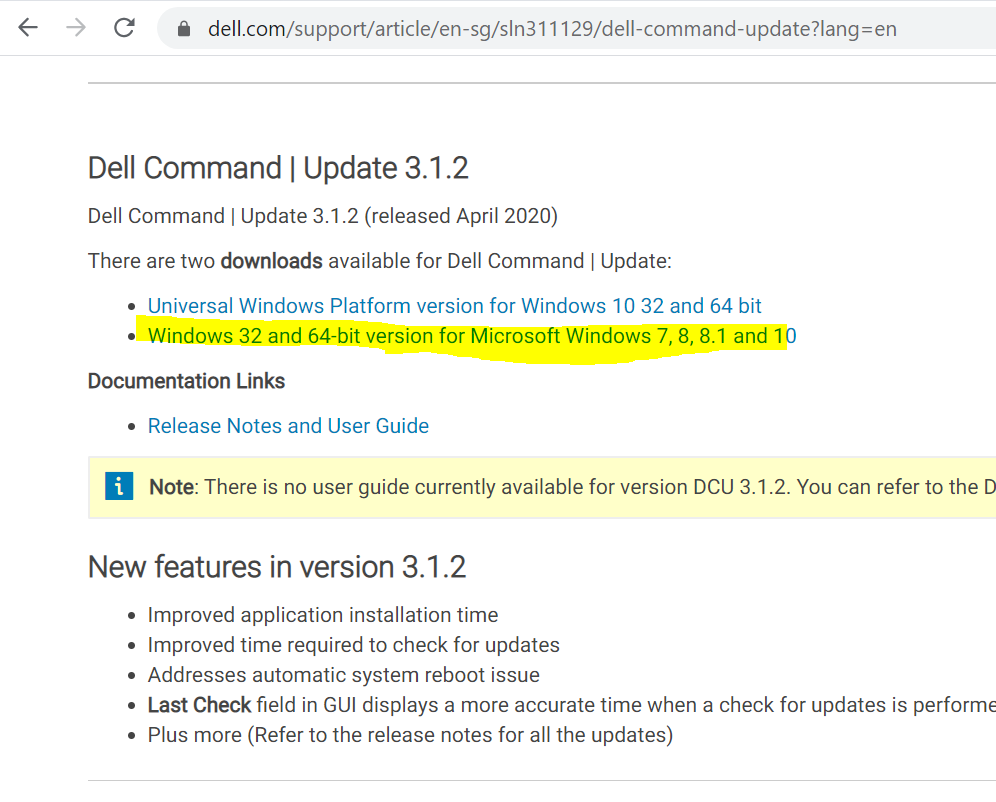Click the "Plus more" release notes bullet
Viewport: 996px width, 802px height.
tap(410, 735)
